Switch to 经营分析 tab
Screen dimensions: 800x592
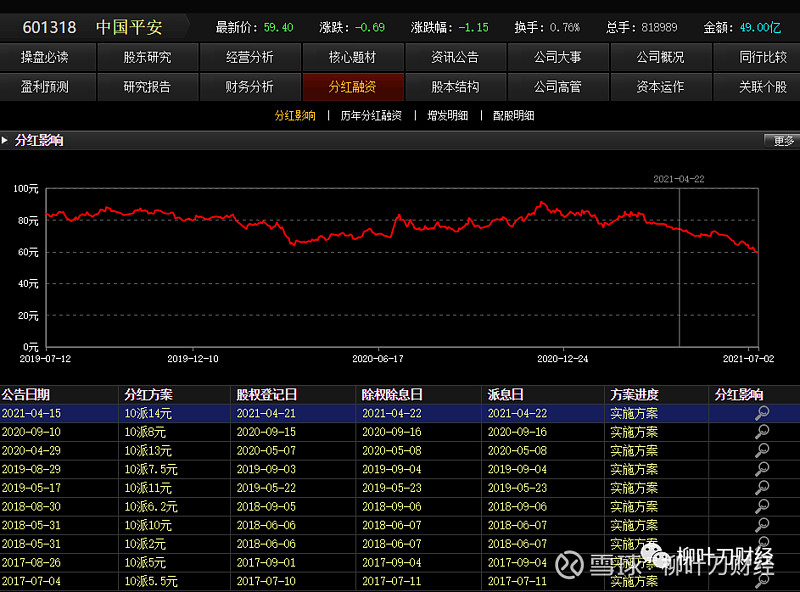click(x=250, y=57)
